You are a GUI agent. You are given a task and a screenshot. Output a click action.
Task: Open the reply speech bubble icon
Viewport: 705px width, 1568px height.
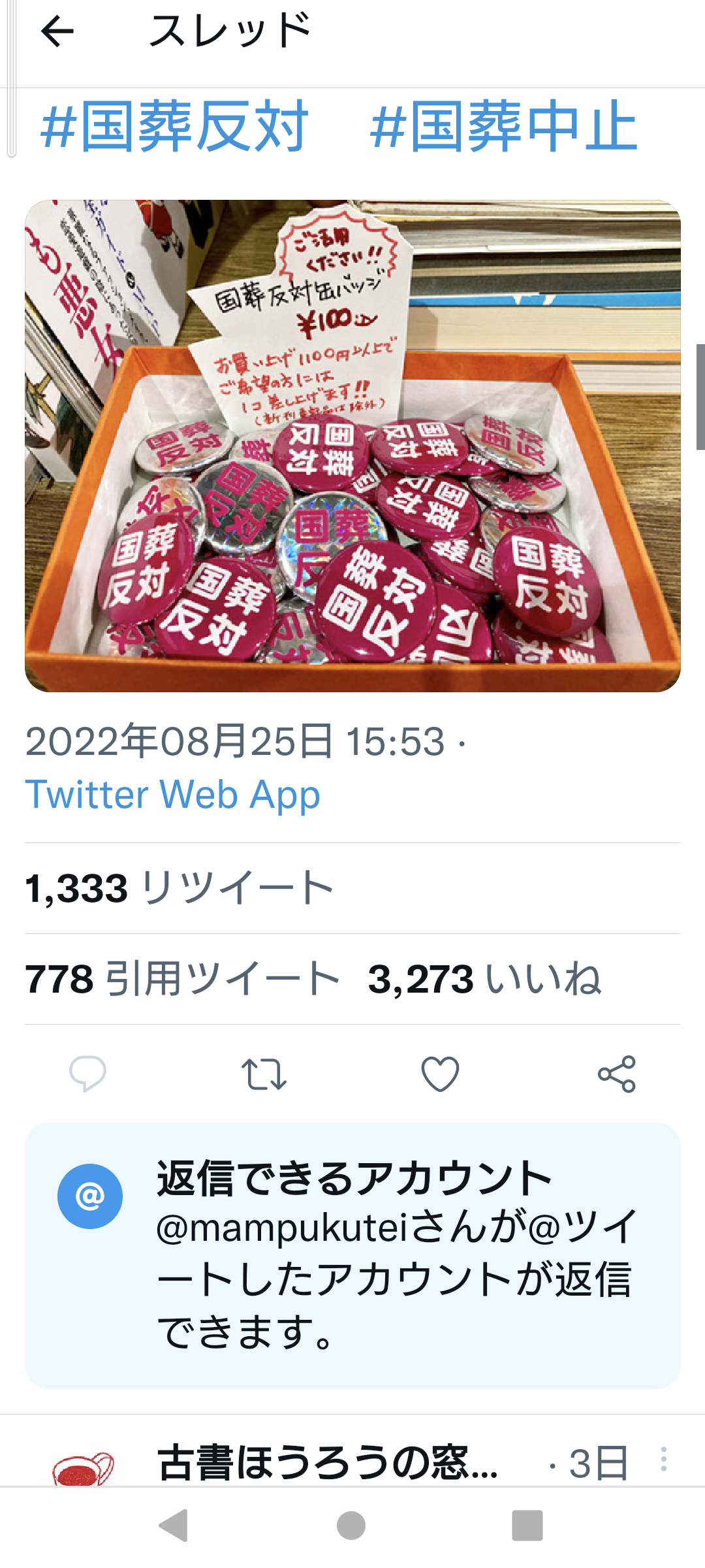pos(88,1074)
